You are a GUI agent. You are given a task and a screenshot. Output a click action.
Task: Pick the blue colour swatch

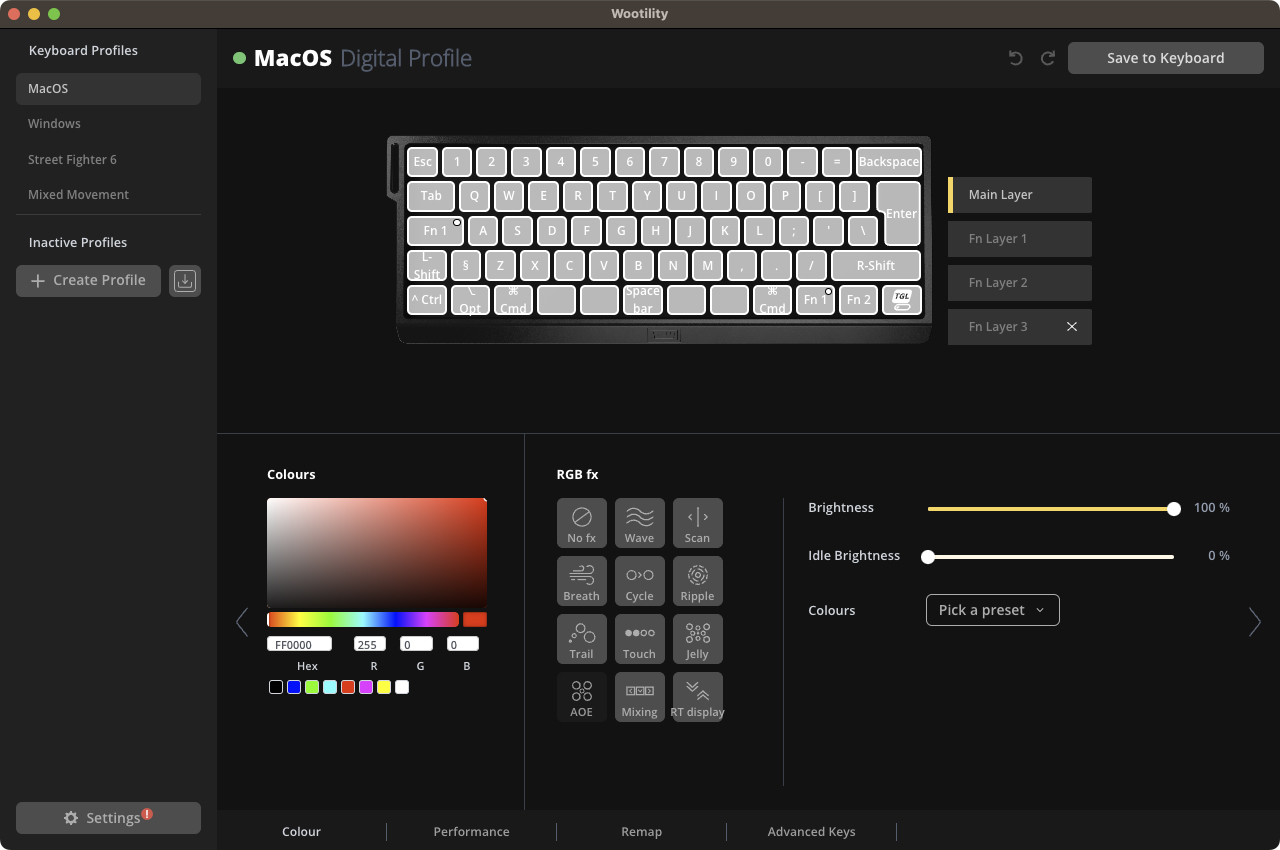click(294, 687)
